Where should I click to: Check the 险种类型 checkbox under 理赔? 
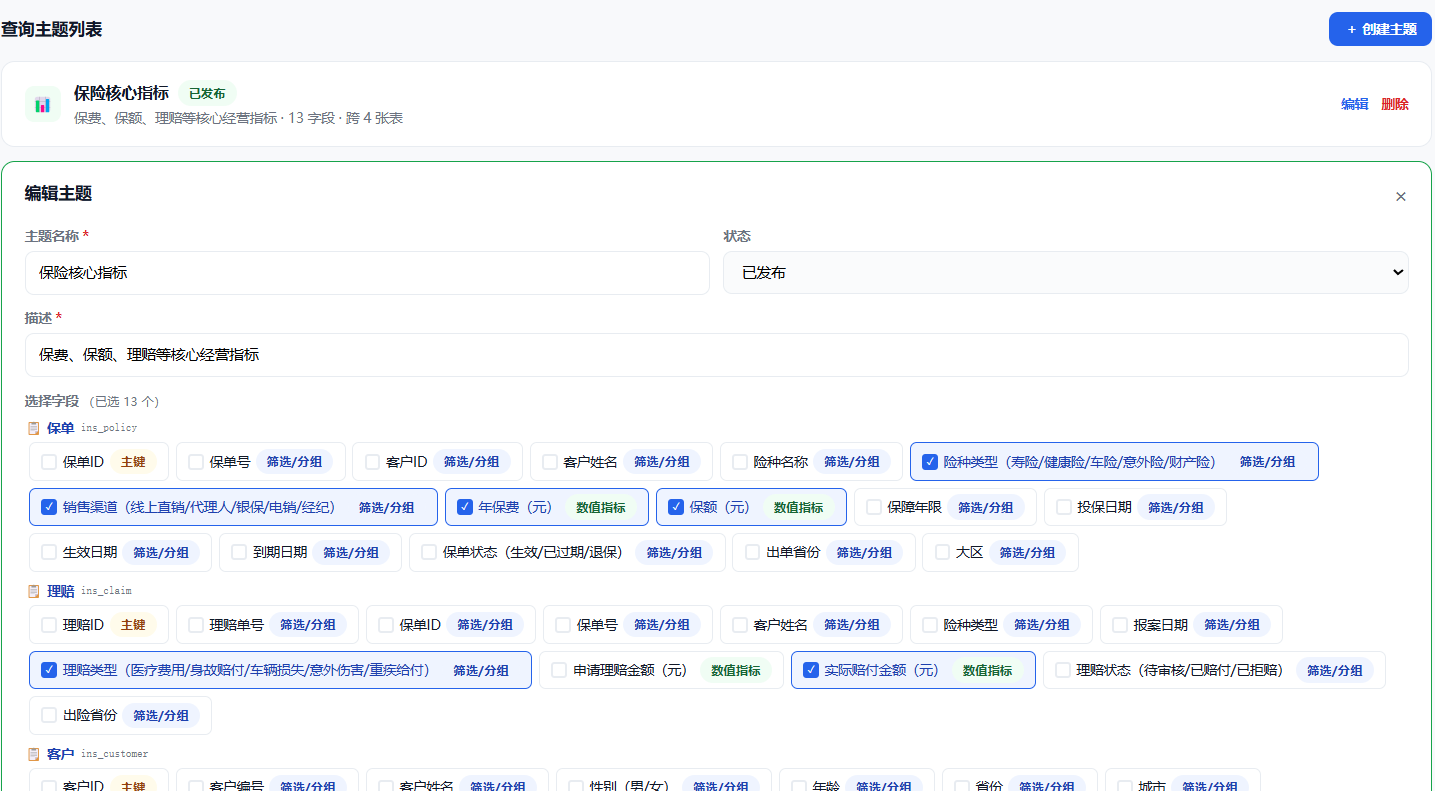(930, 625)
